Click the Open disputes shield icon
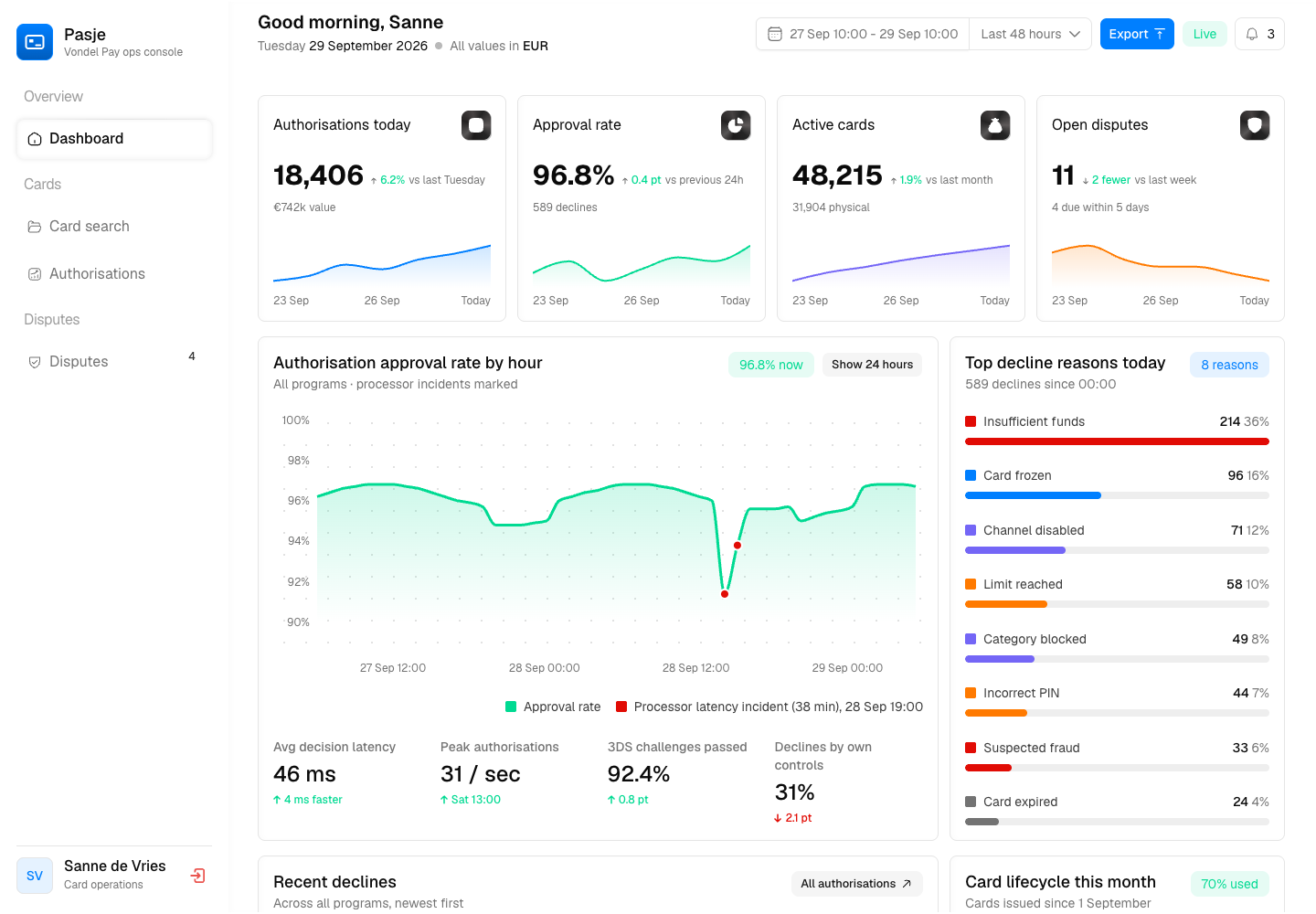1316x914 pixels. tap(1255, 125)
